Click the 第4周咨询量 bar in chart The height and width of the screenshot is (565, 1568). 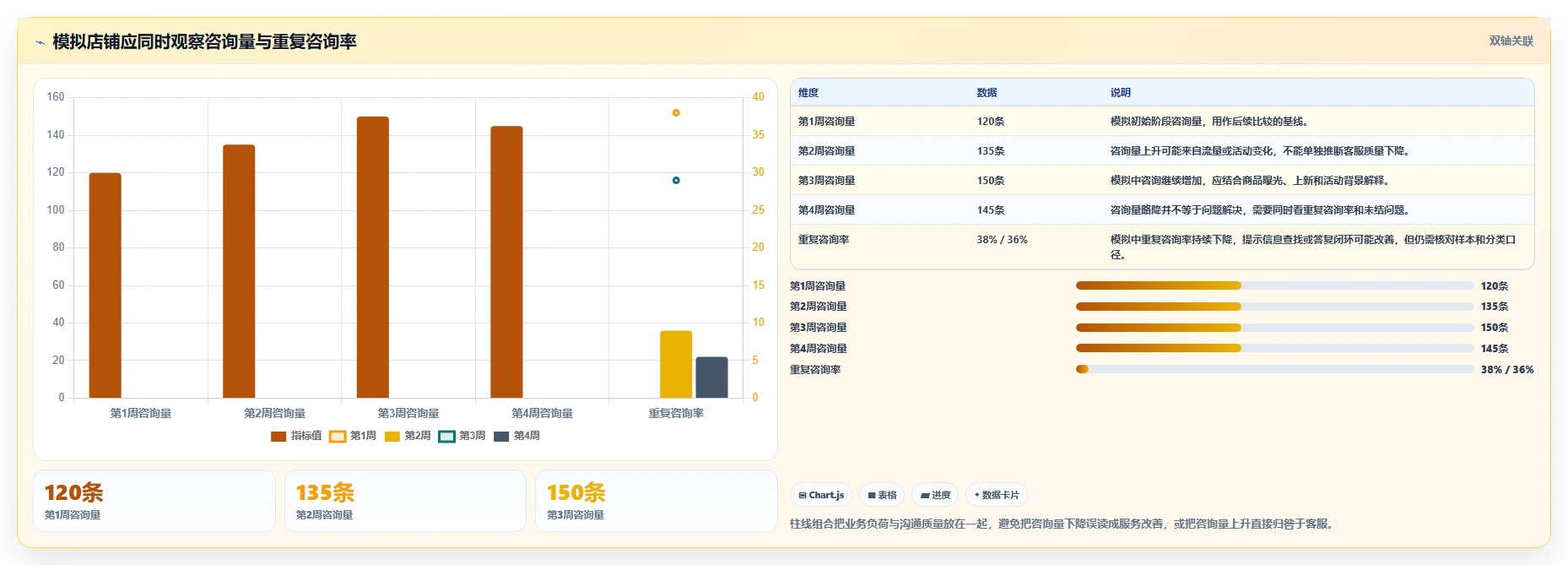pos(506,262)
